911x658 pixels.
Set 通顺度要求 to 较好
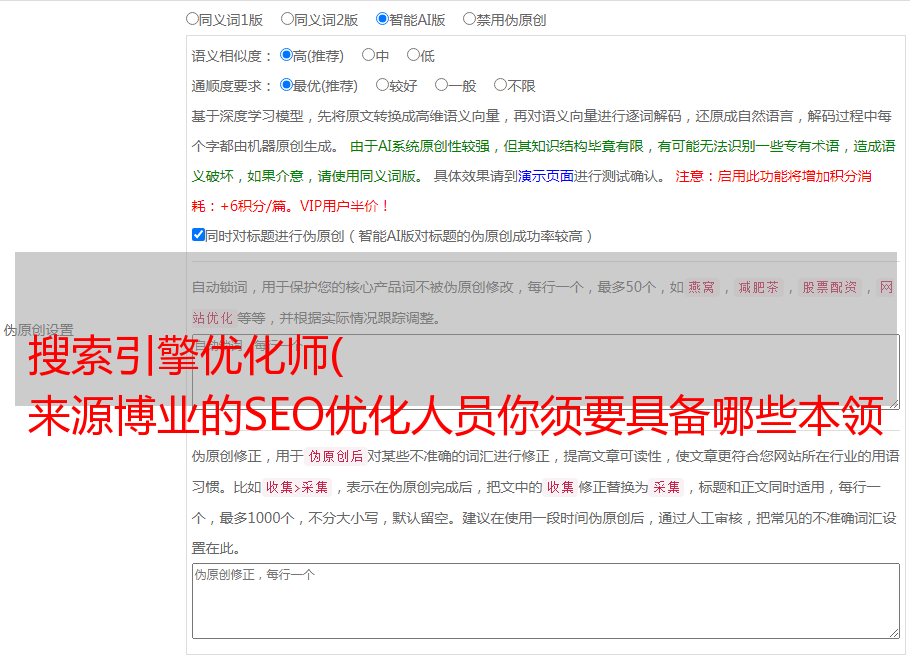click(382, 85)
